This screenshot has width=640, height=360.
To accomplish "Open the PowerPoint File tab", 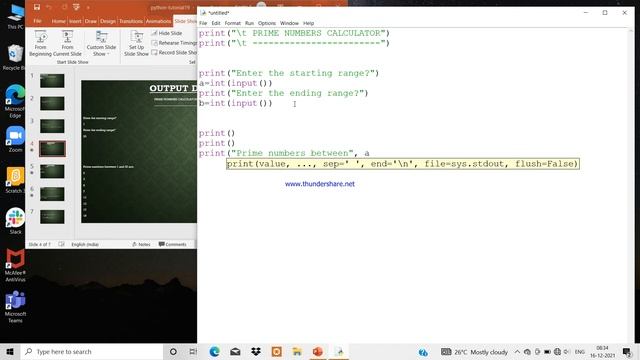I will (x=38, y=21).
